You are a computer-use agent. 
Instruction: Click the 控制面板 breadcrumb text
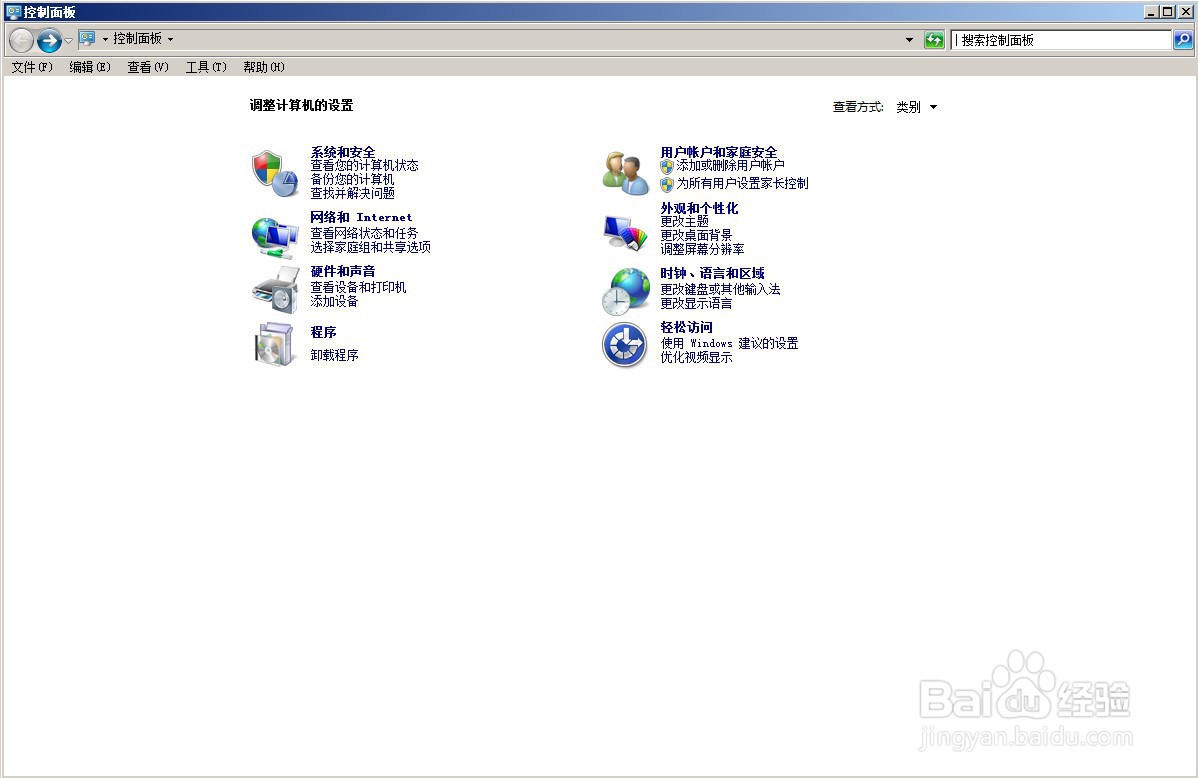point(138,38)
